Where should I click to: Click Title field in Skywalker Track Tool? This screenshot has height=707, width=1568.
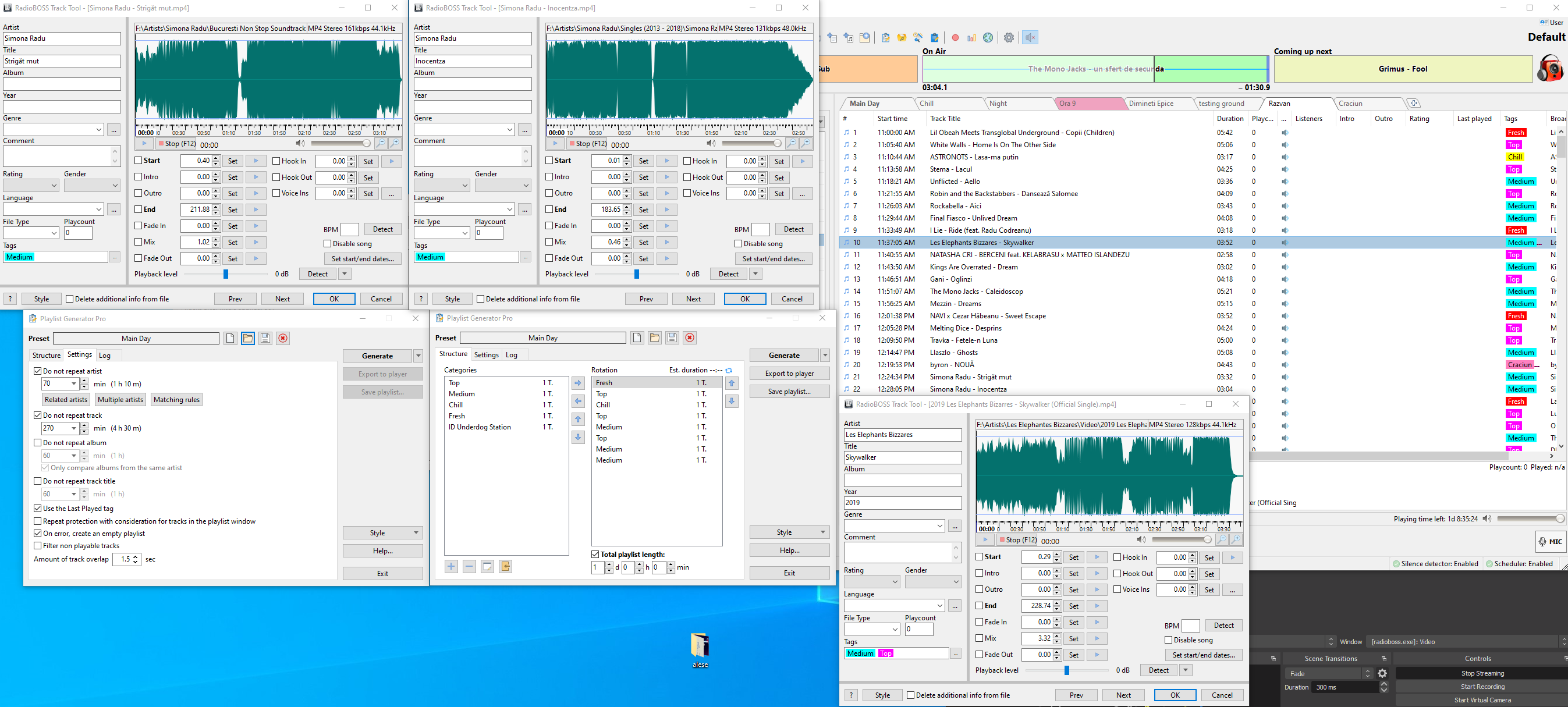pos(902,457)
